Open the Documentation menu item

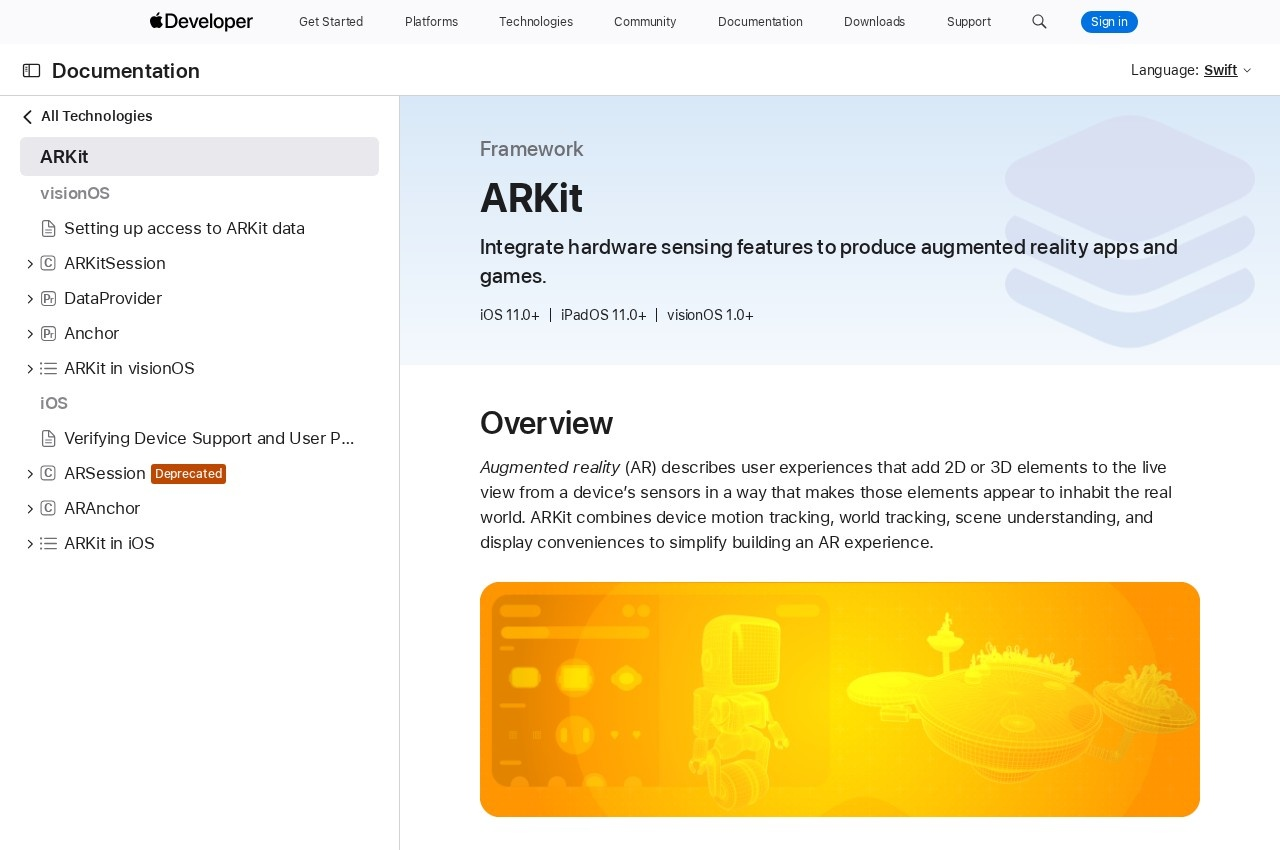760,21
